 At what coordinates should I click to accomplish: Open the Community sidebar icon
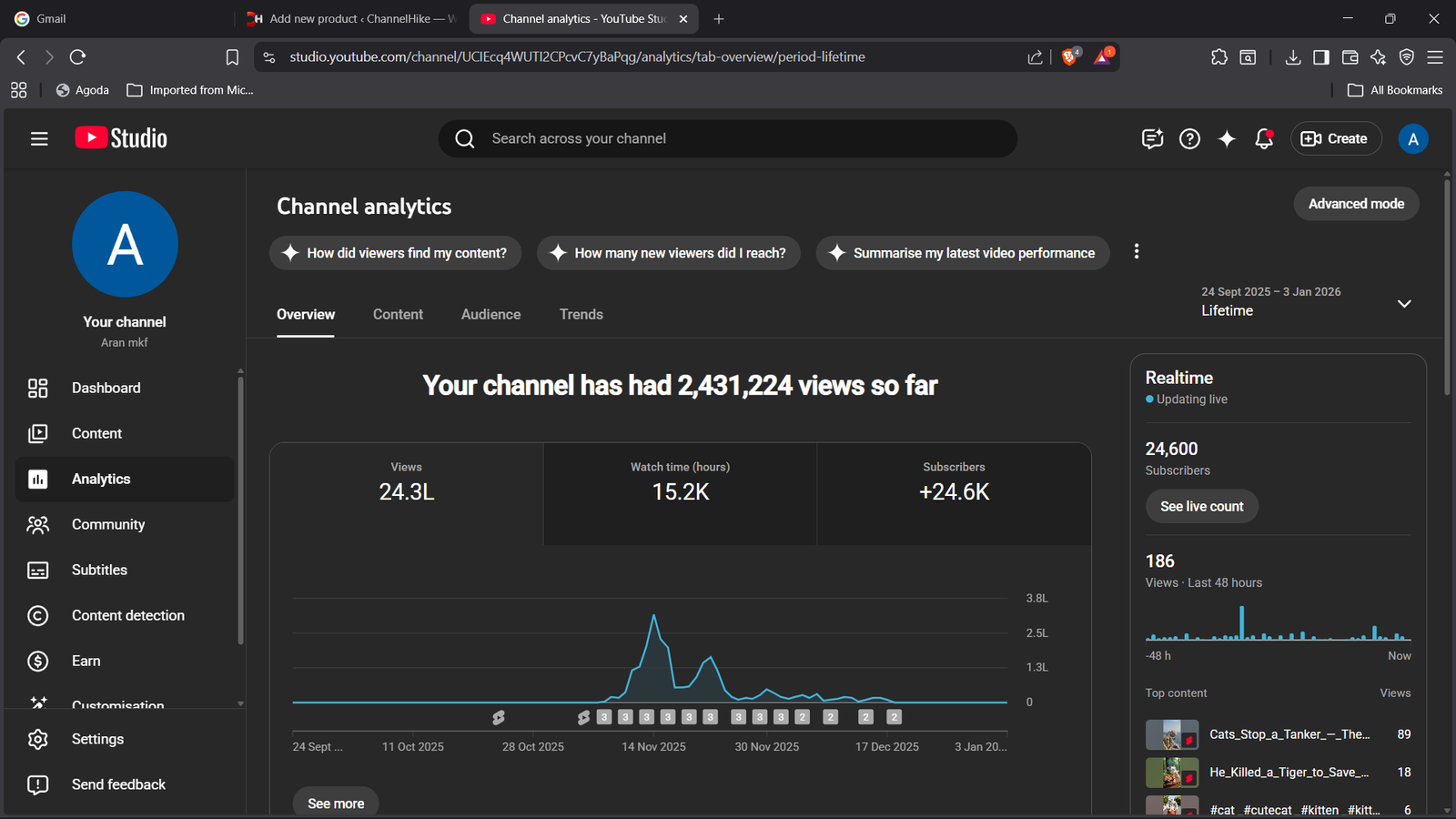click(37, 524)
